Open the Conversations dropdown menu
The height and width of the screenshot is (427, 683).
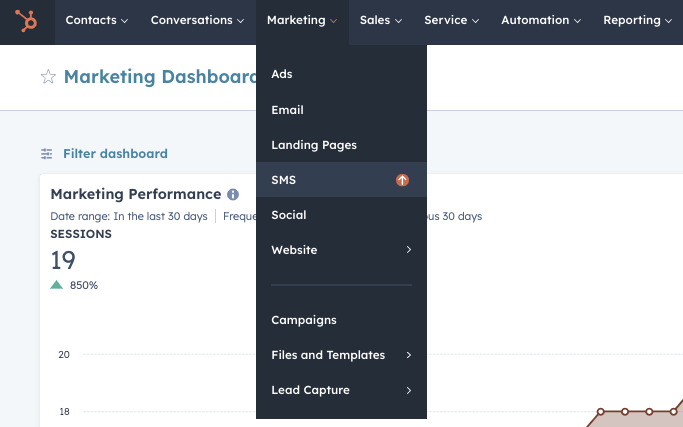click(x=197, y=20)
